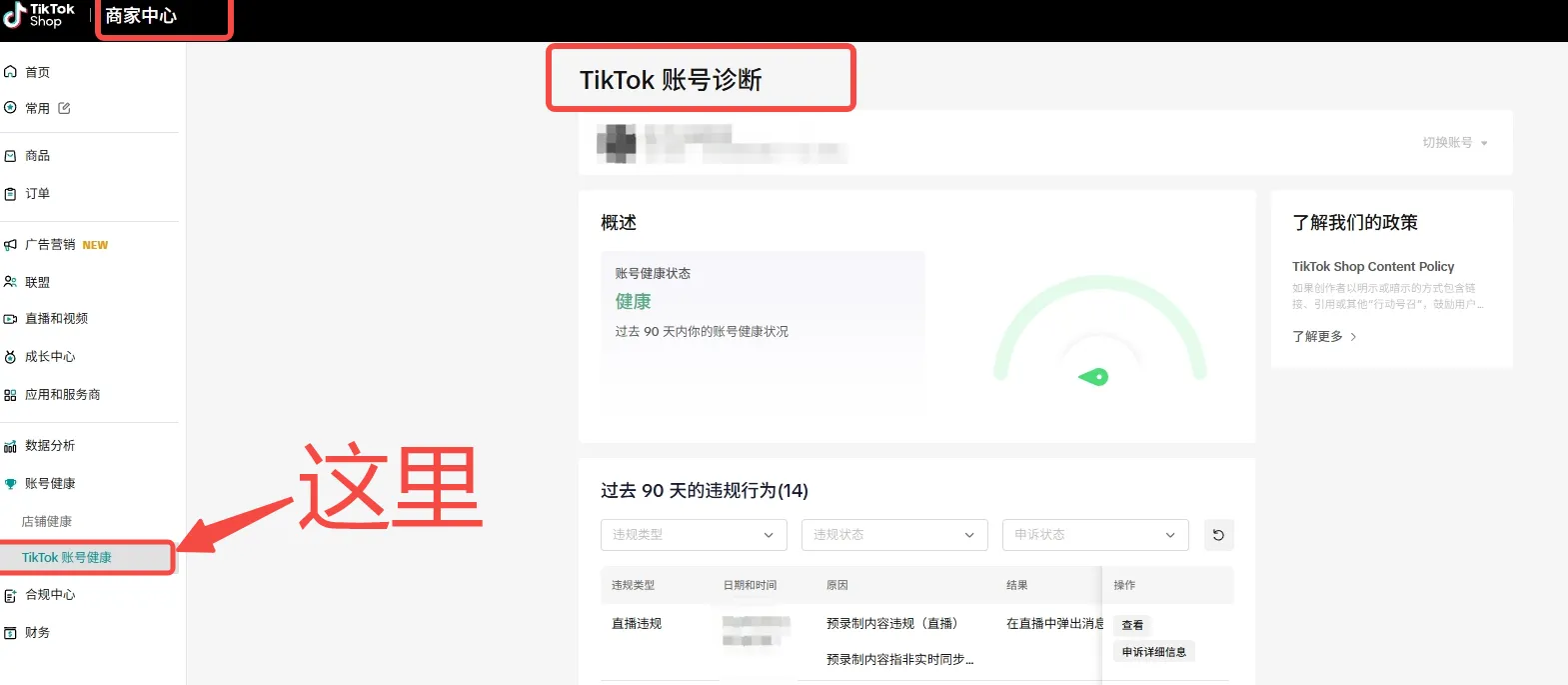Click the megaphone icon beside 广告营销
The width and height of the screenshot is (1568, 685).
click(11, 245)
